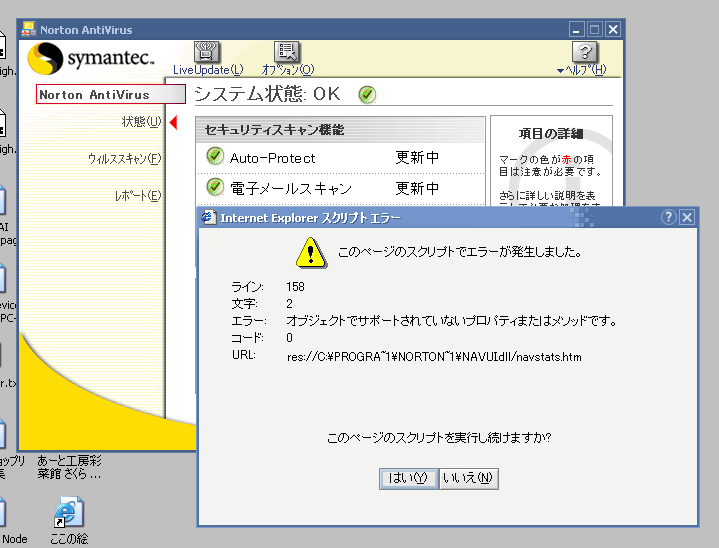The height and width of the screenshot is (548, 719).
Task: Click the 電子メールスキャン 更新中 status value
Action: tap(417, 188)
